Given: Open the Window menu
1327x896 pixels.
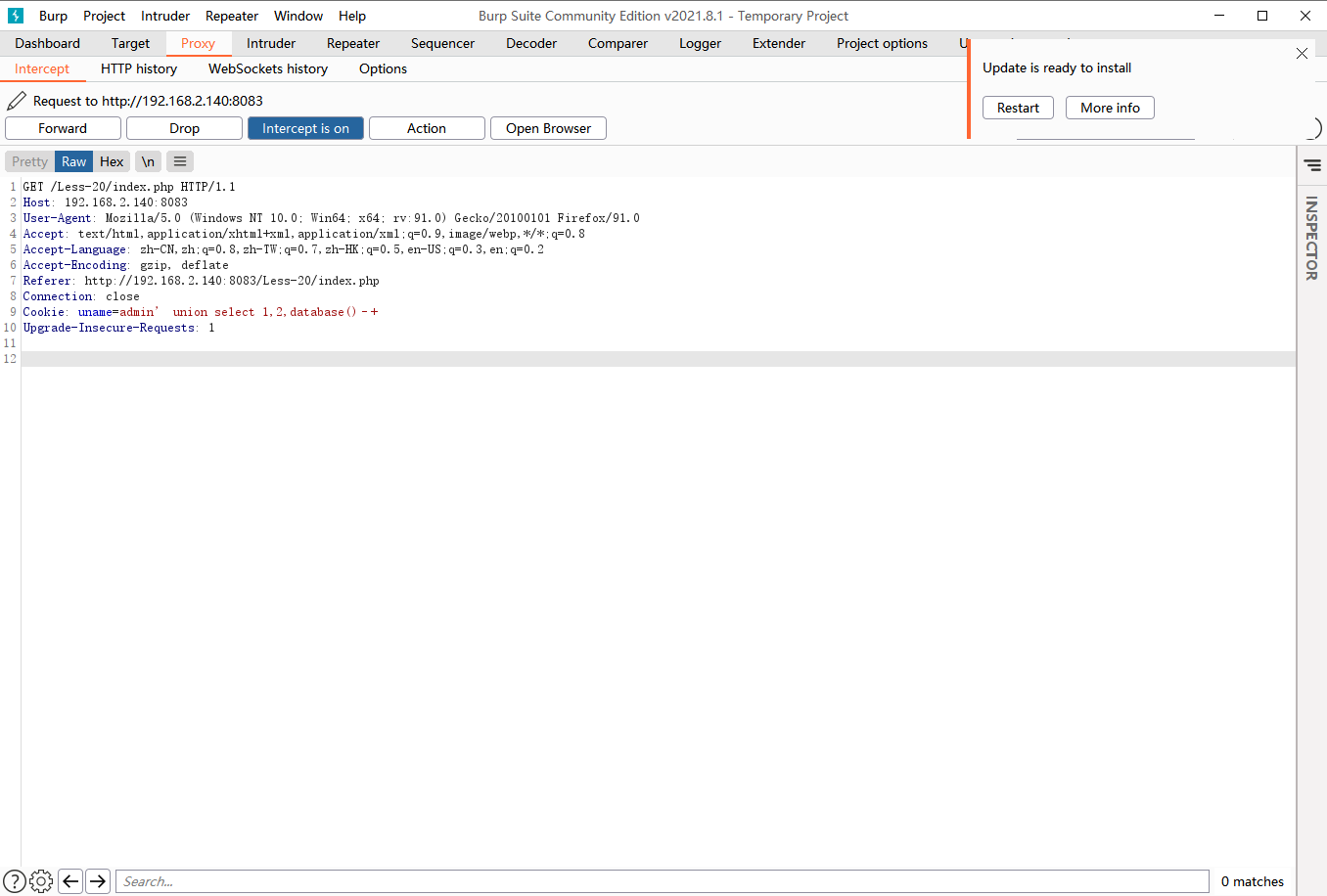Looking at the screenshot, I should [298, 16].
